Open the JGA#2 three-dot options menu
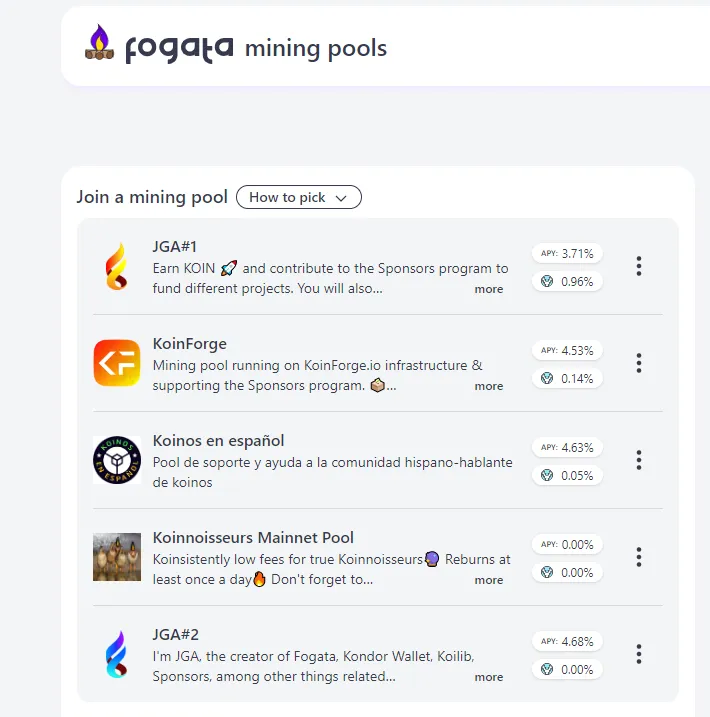 [639, 654]
